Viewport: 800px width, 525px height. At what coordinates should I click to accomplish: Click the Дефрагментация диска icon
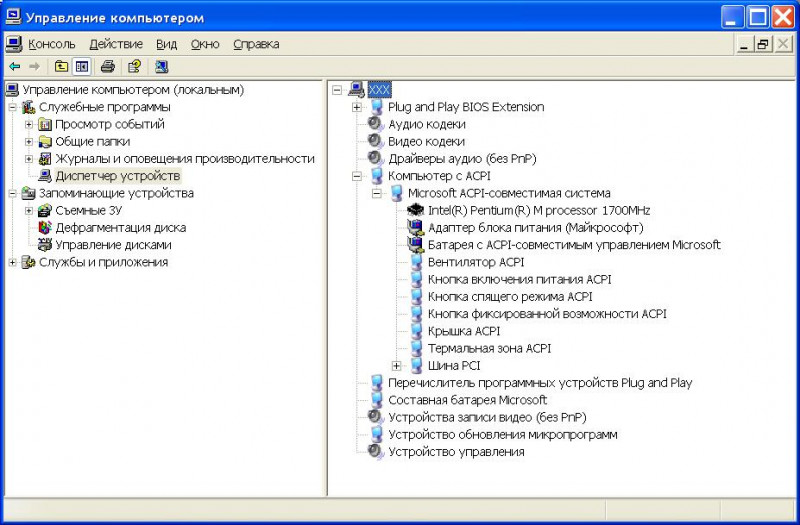pyautogui.click(x=44, y=228)
